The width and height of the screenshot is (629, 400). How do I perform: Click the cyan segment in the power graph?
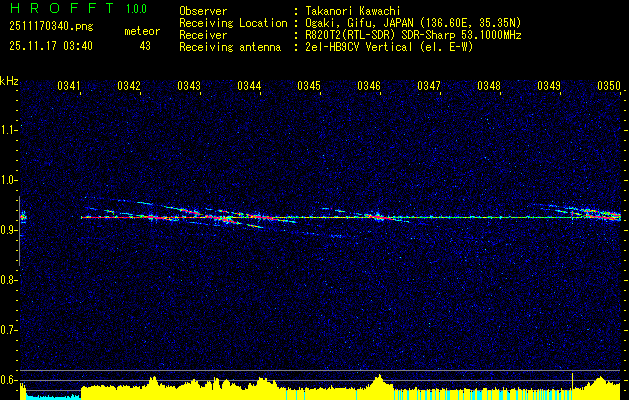(x=50, y=396)
